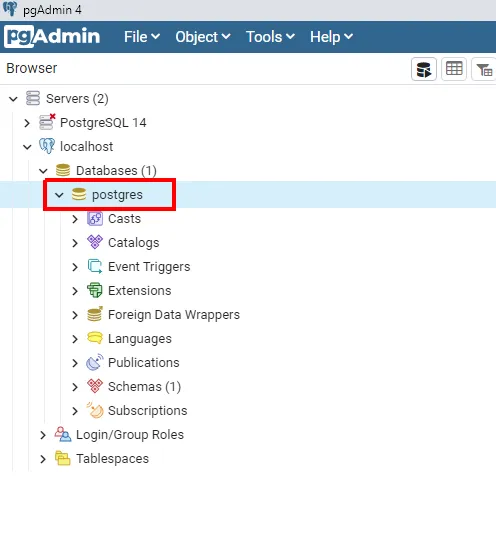
Task: Collapse the localhost server node
Action: click(27, 147)
